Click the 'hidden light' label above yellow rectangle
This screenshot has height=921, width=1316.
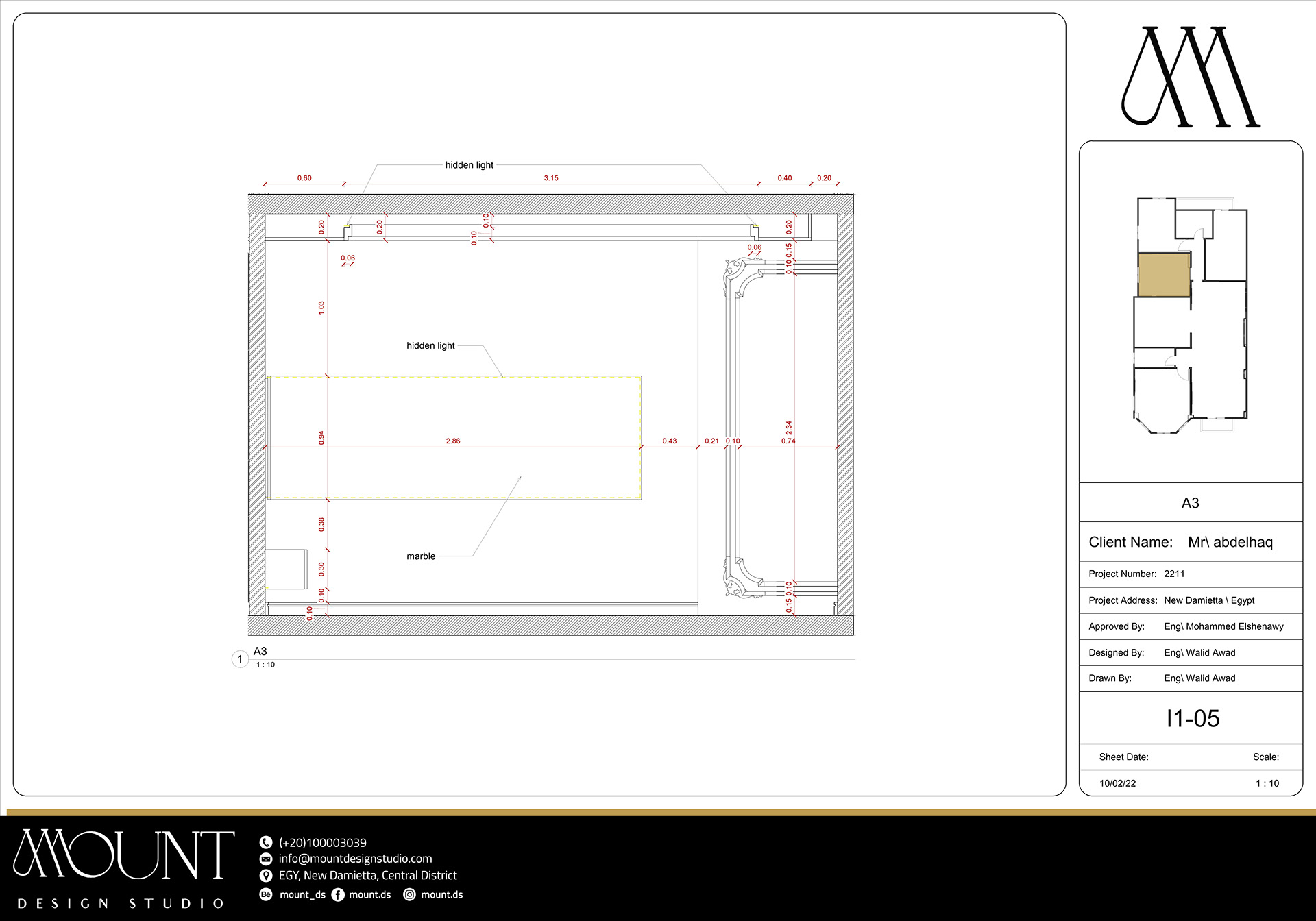coord(430,345)
